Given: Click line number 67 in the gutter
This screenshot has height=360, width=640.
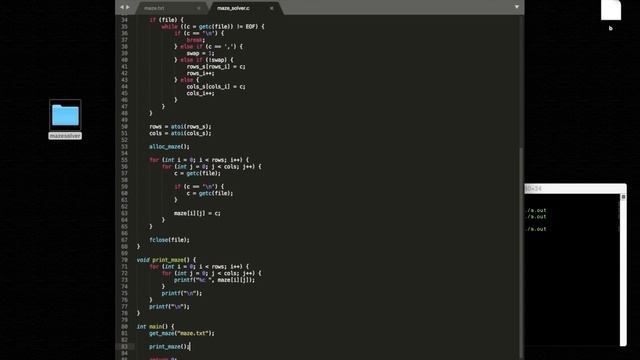Looking at the screenshot, I should point(124,240).
